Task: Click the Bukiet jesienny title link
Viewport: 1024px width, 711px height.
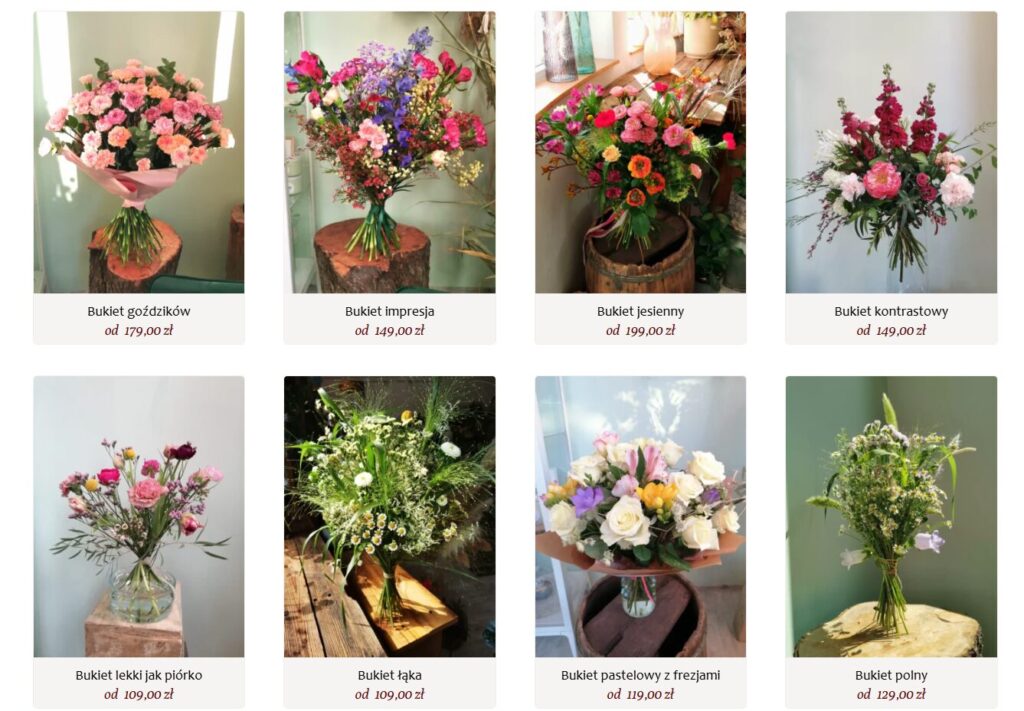Action: (x=641, y=311)
